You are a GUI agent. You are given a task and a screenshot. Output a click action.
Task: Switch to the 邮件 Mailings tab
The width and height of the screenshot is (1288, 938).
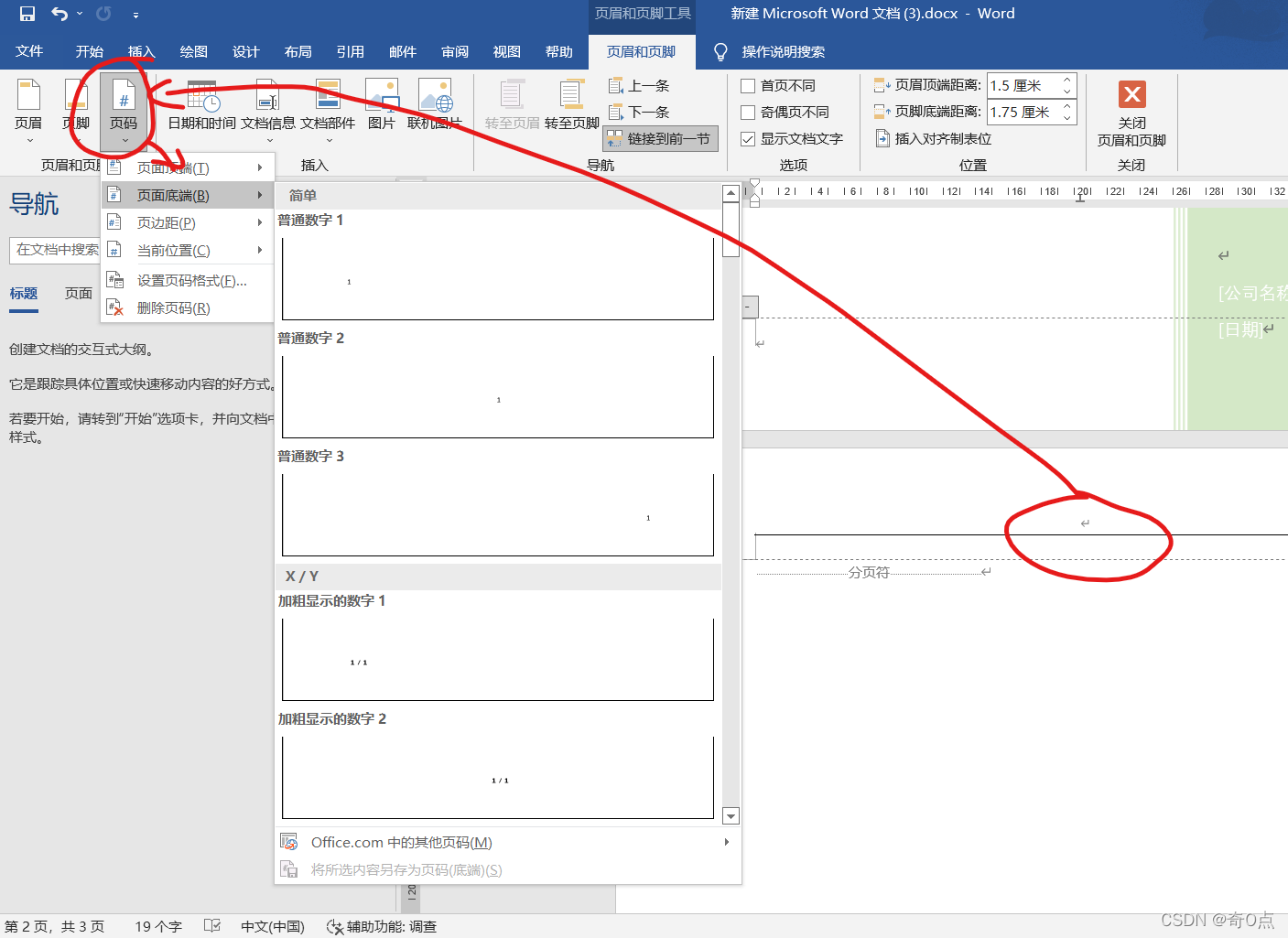coord(403,51)
